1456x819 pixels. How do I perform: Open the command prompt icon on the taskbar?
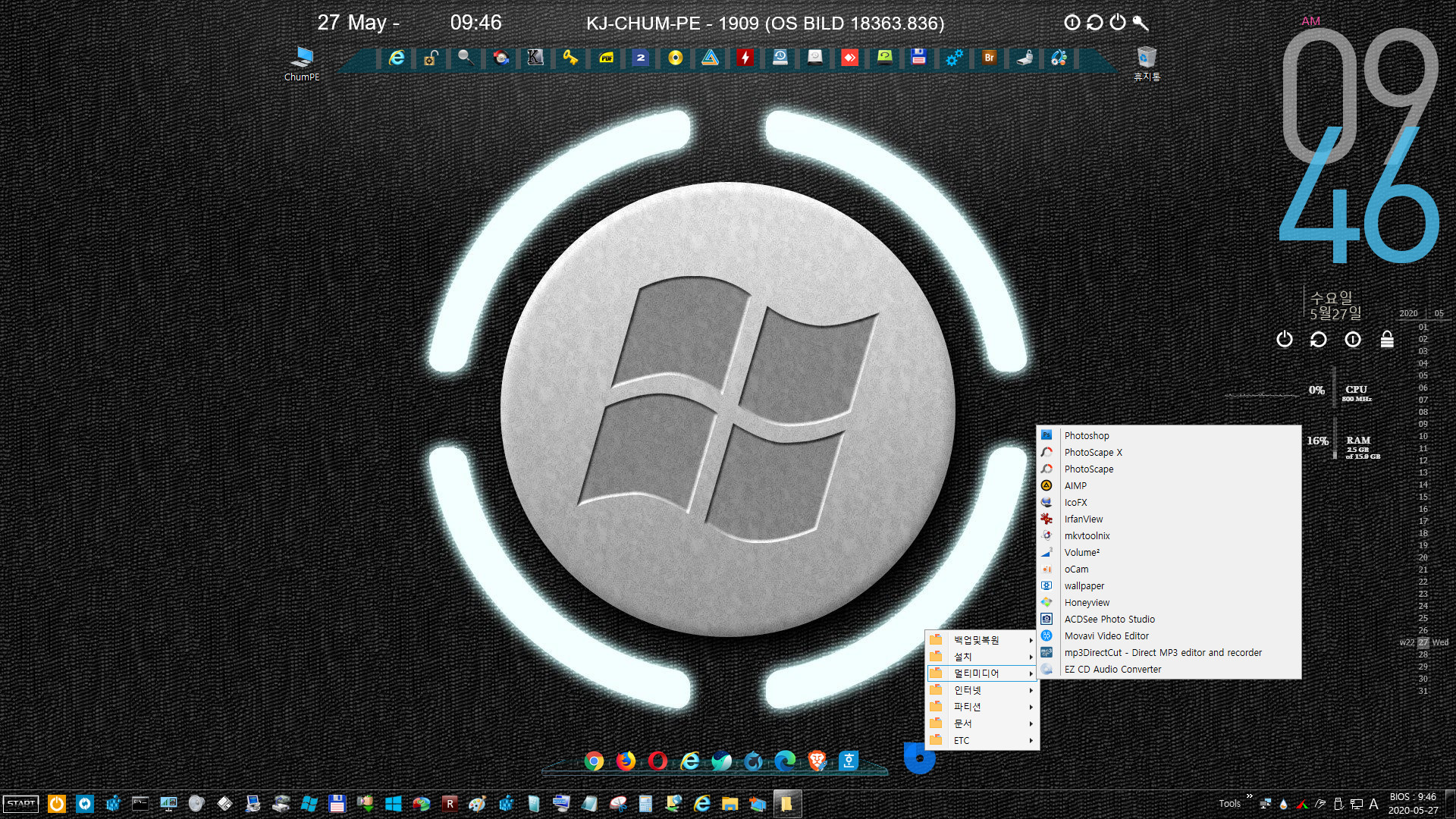140,804
